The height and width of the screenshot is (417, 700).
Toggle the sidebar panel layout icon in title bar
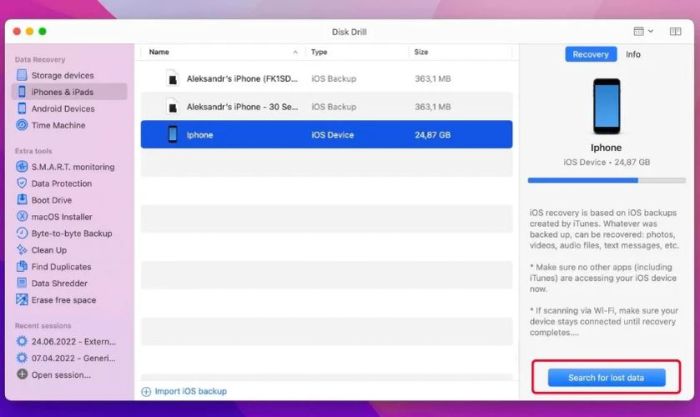click(675, 31)
